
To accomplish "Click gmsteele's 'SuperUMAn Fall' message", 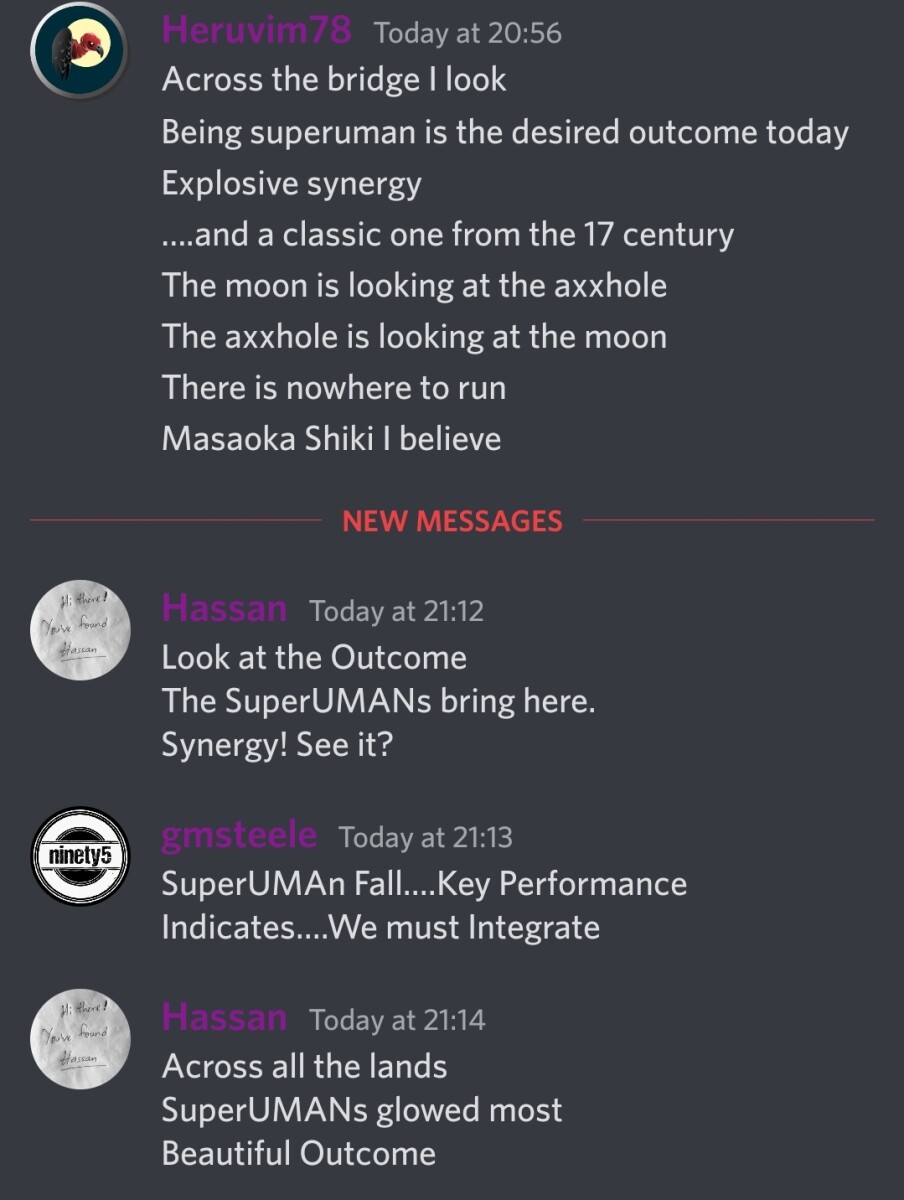I will [x=424, y=905].
